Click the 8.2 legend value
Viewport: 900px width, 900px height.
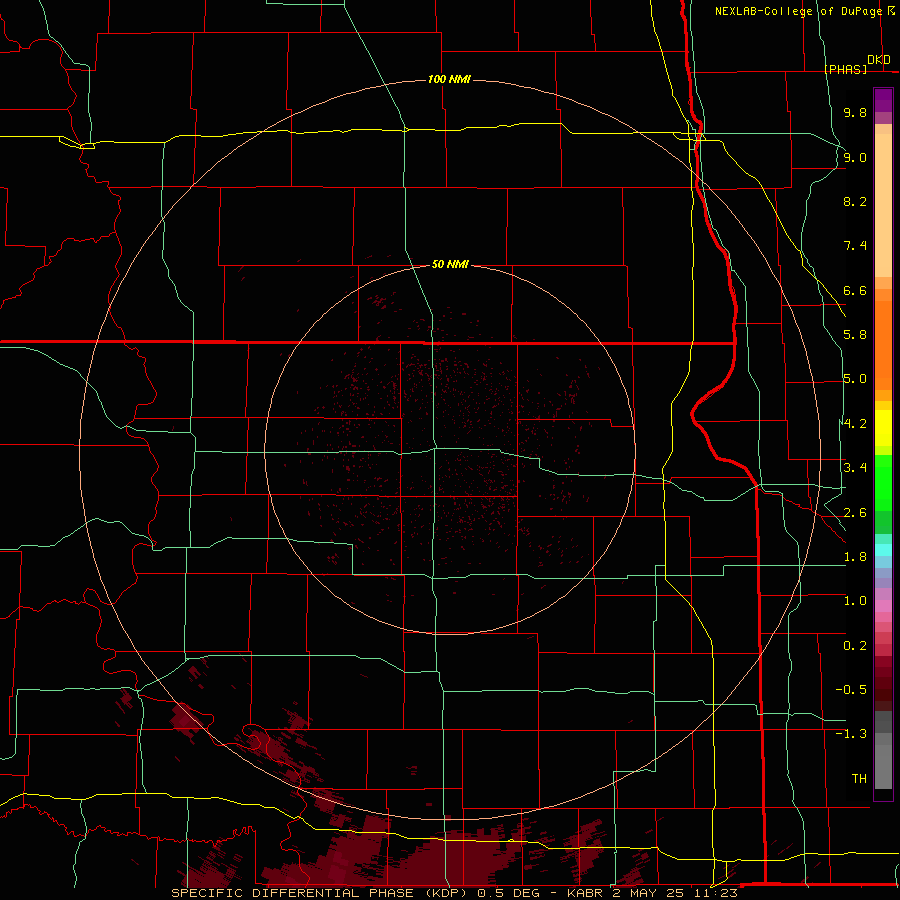(855, 201)
